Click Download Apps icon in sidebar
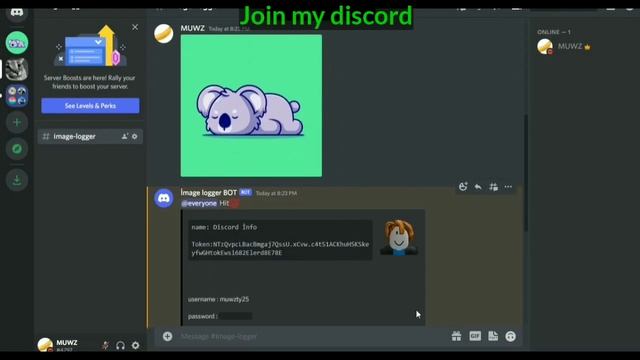640x360 pixels. click(x=17, y=180)
